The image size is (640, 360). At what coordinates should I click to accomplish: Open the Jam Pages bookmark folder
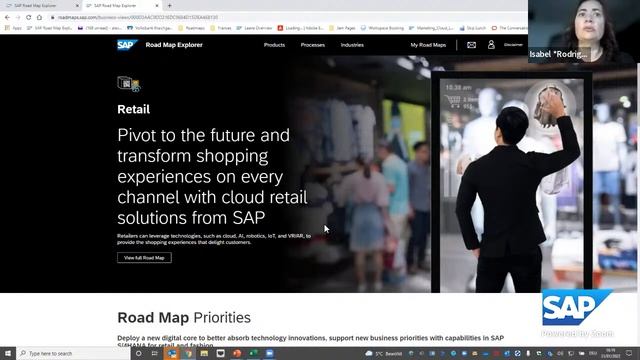click(x=342, y=28)
